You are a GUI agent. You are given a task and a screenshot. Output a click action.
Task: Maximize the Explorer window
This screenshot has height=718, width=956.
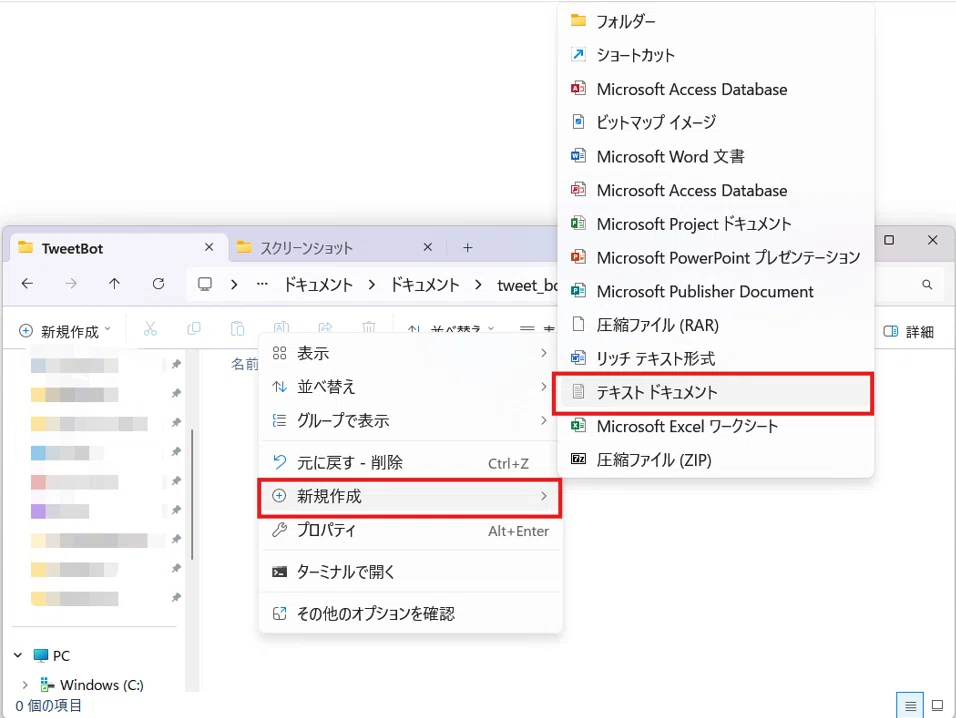click(x=889, y=240)
